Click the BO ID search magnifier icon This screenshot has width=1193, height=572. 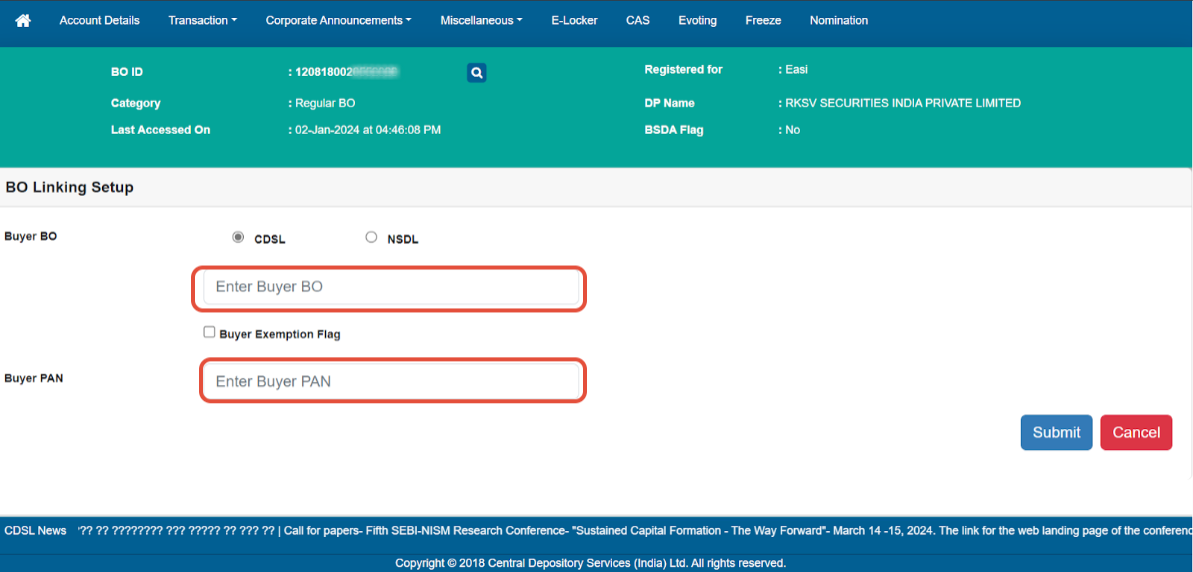coord(477,72)
